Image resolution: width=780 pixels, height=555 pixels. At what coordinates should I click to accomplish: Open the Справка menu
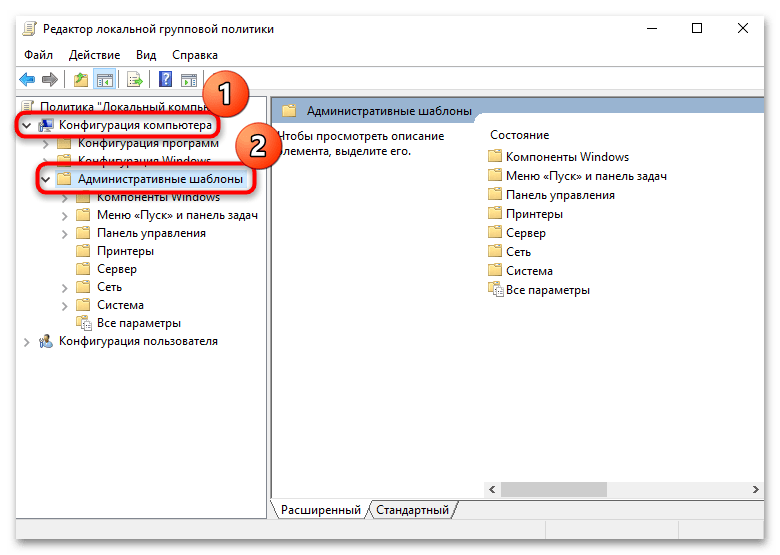(195, 55)
